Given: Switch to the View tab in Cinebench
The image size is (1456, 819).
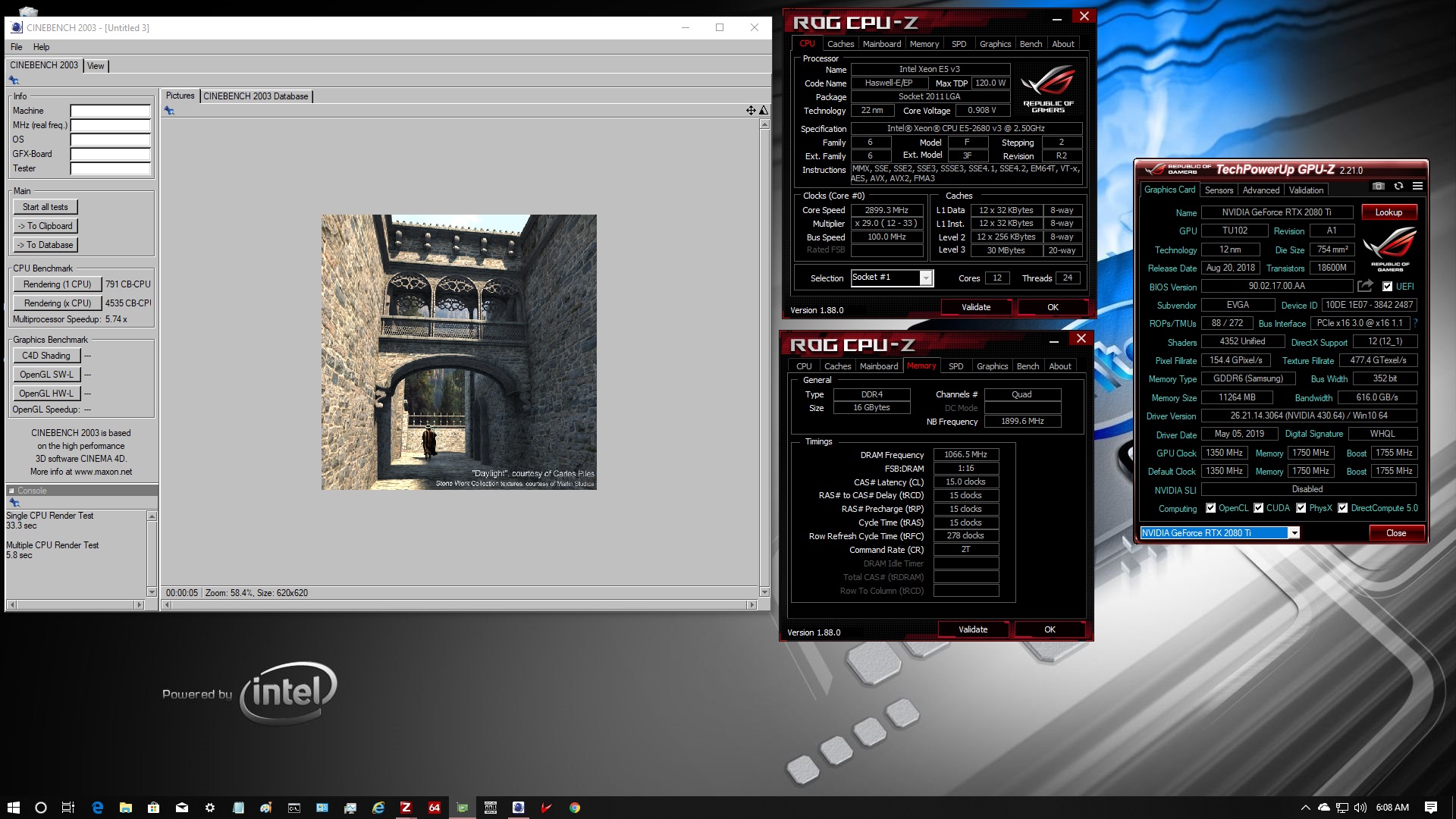Looking at the screenshot, I should (96, 66).
